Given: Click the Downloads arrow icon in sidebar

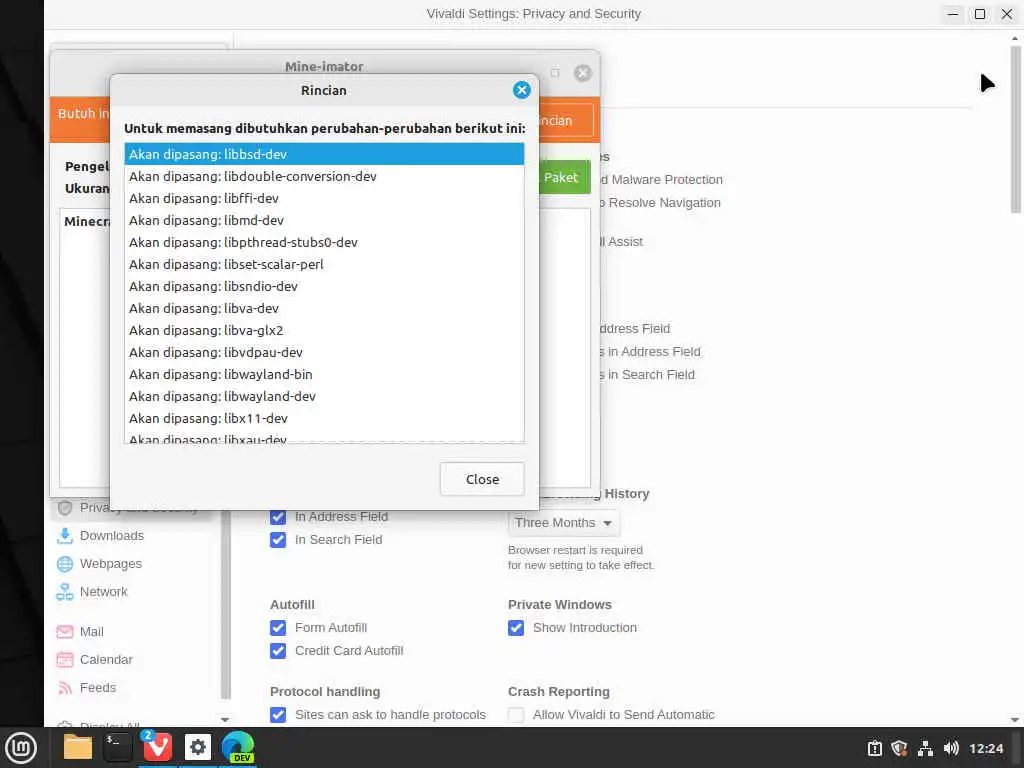Looking at the screenshot, I should click(65, 536).
